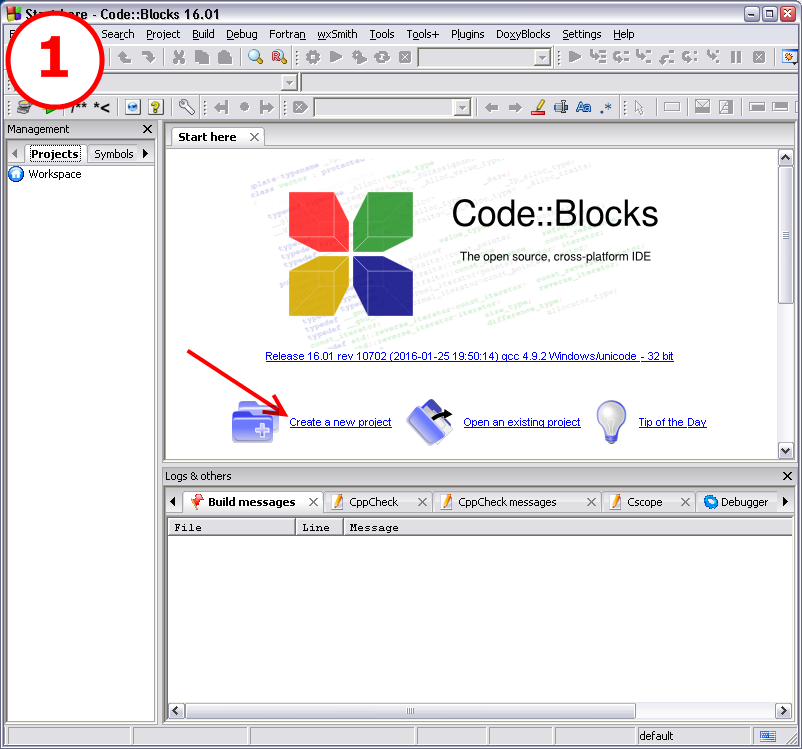Toggle regular expression search option

click(606, 107)
